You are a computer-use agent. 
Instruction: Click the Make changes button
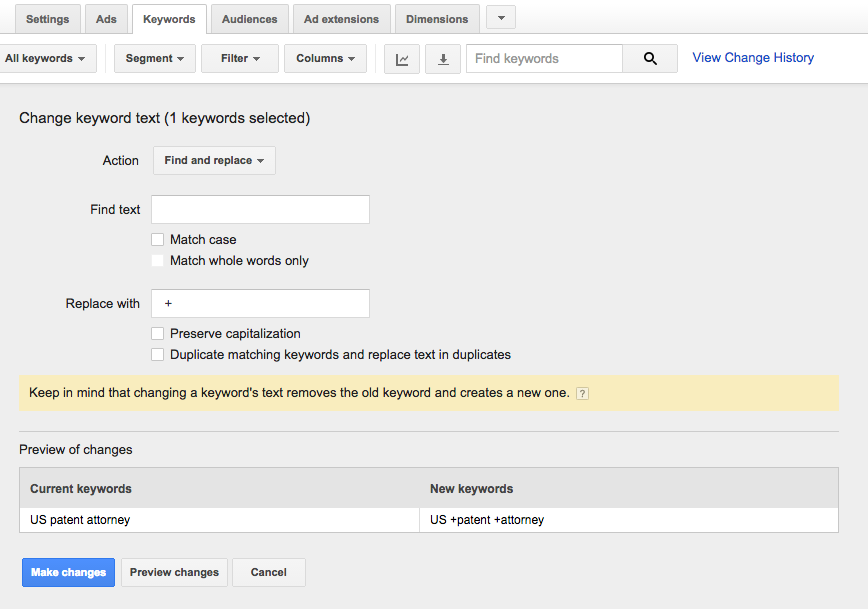coord(69,572)
